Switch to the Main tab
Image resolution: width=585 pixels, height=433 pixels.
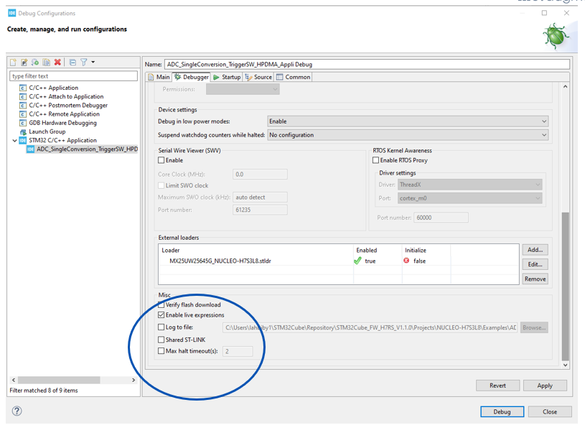[159, 77]
